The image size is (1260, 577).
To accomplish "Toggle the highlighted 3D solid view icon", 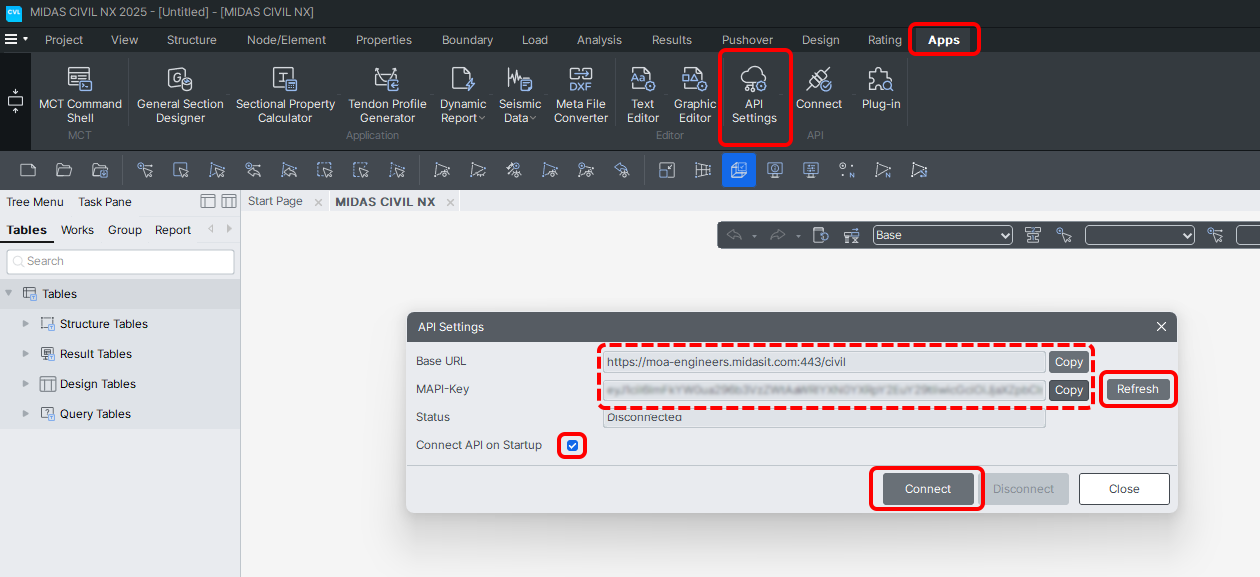I will coord(739,170).
